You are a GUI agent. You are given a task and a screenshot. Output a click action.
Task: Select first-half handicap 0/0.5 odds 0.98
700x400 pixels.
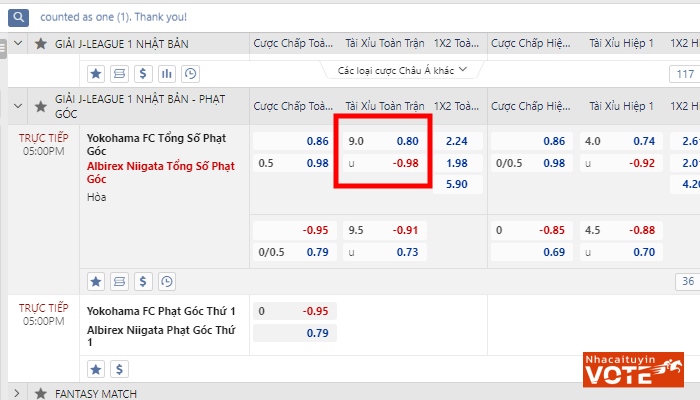[532, 163]
